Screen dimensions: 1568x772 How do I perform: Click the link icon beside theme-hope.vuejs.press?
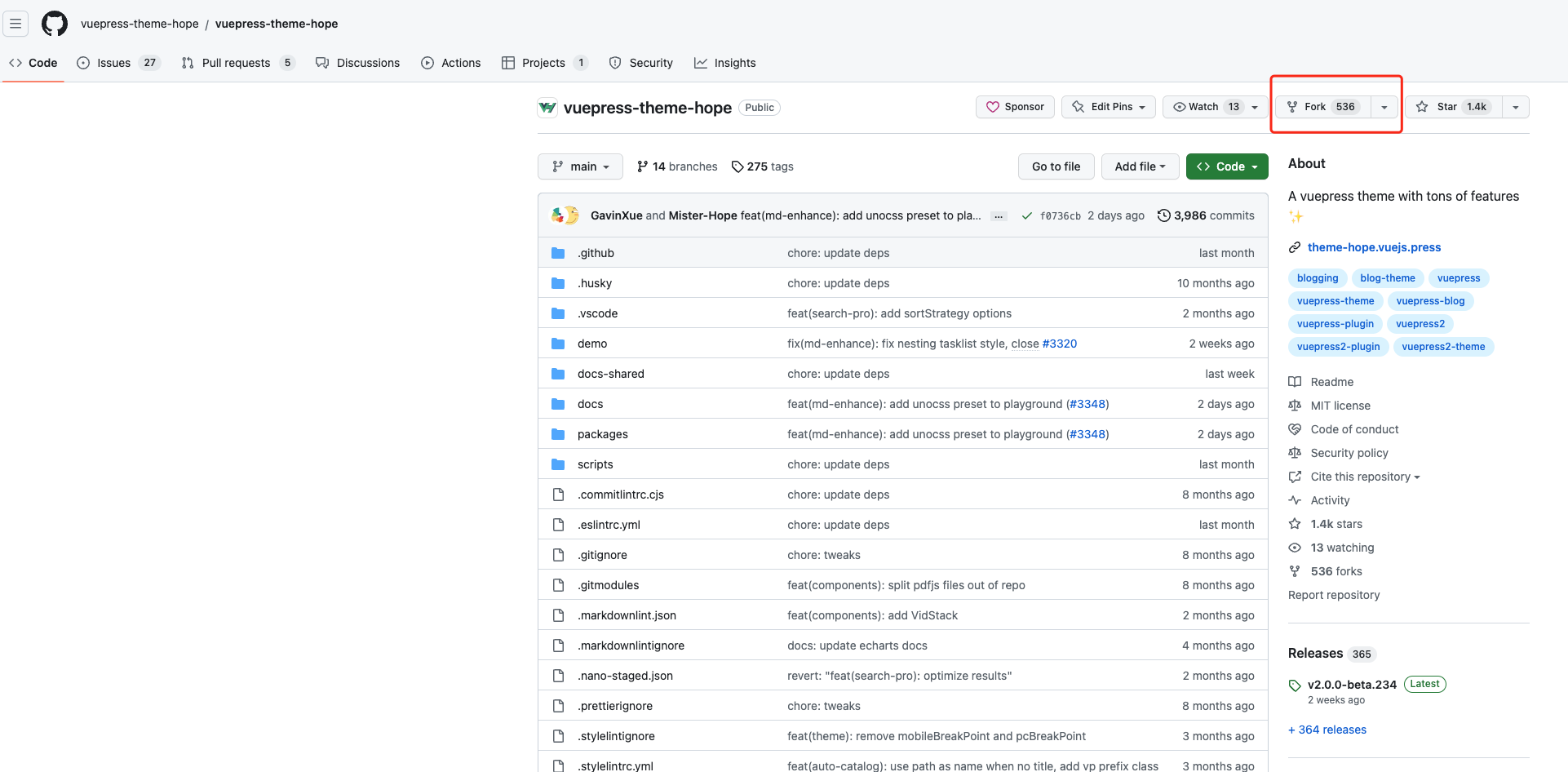coord(1295,247)
